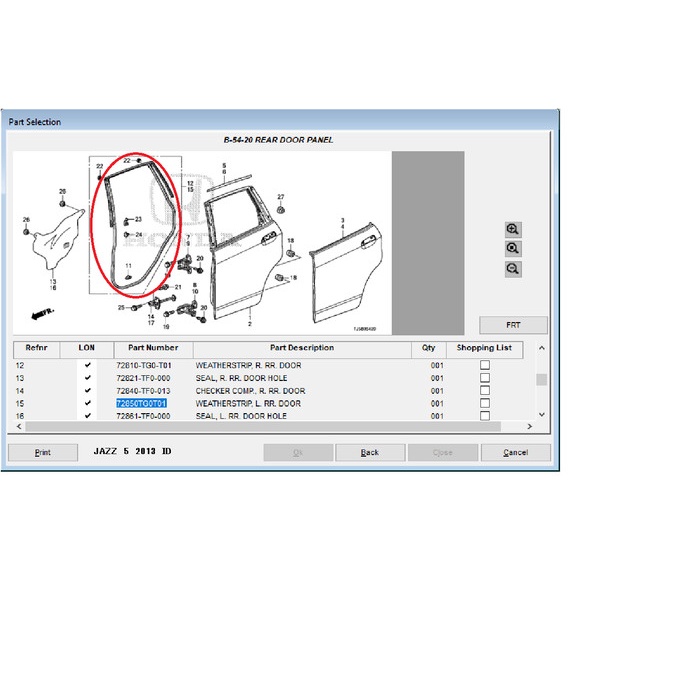
Task: Enable Shopping List checkbox for Refnr 15
Action: (x=485, y=403)
